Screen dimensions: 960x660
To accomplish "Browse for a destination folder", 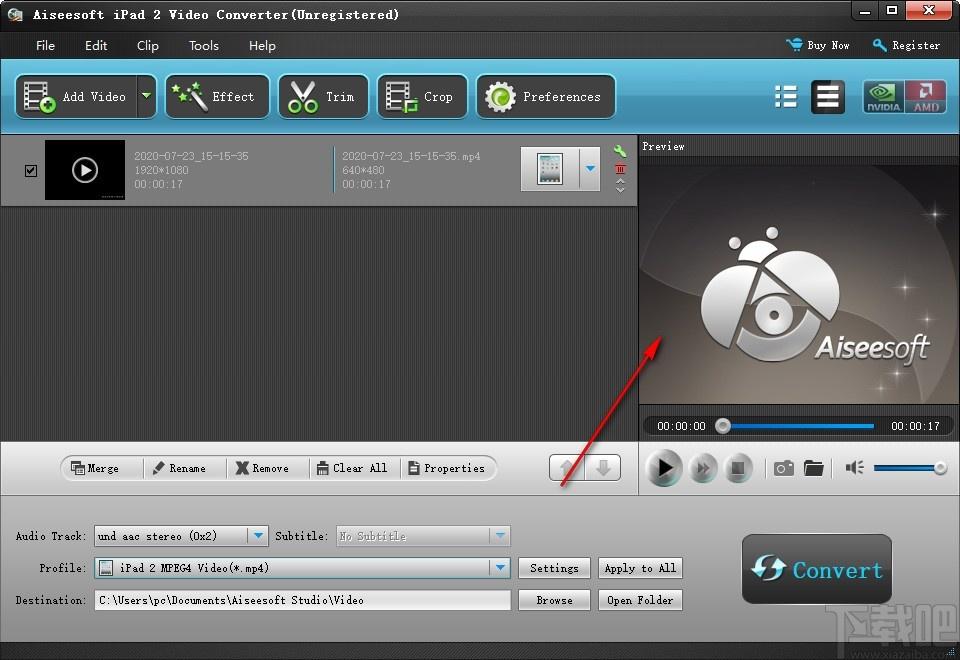I will coord(554,600).
